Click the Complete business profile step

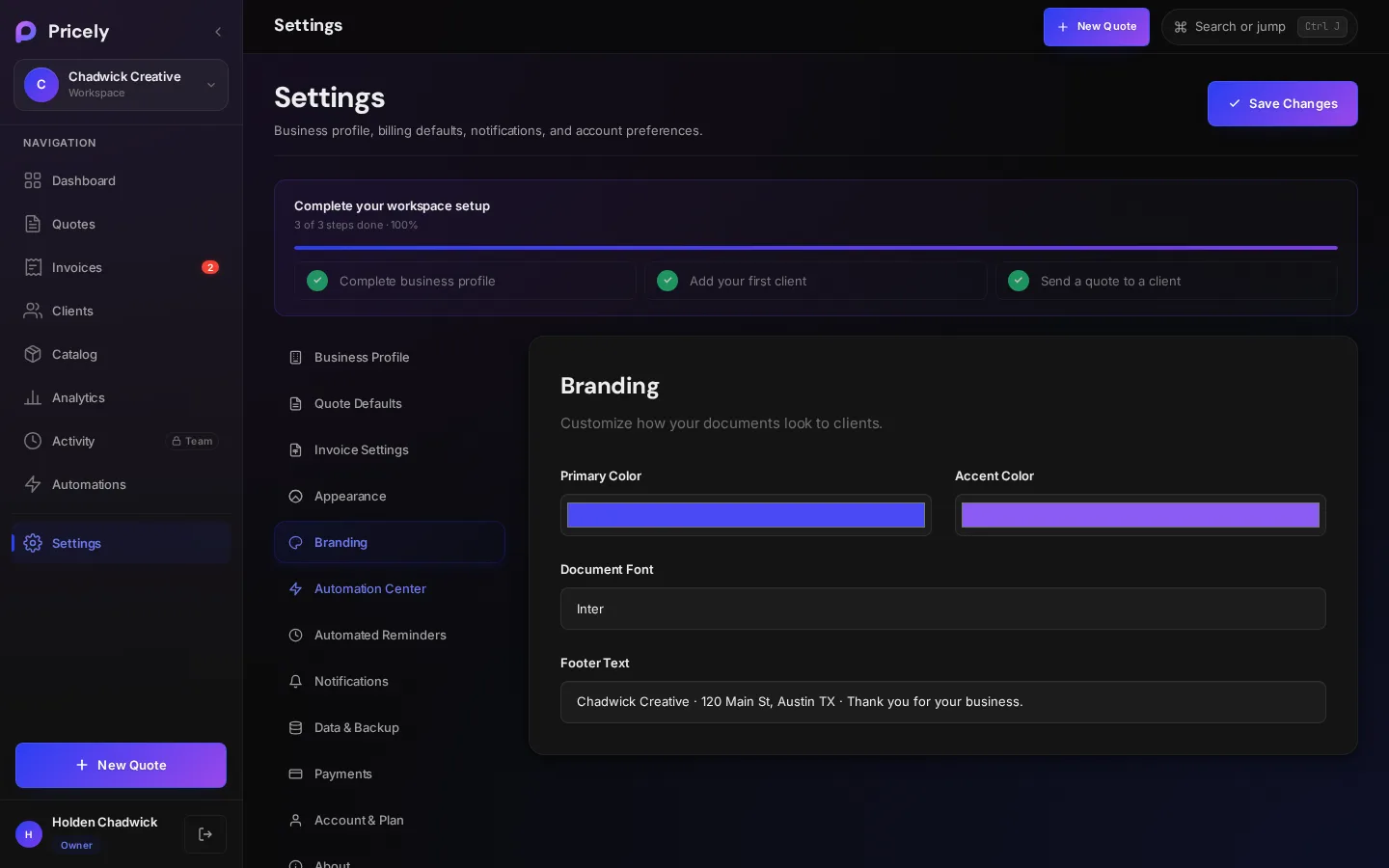(465, 281)
